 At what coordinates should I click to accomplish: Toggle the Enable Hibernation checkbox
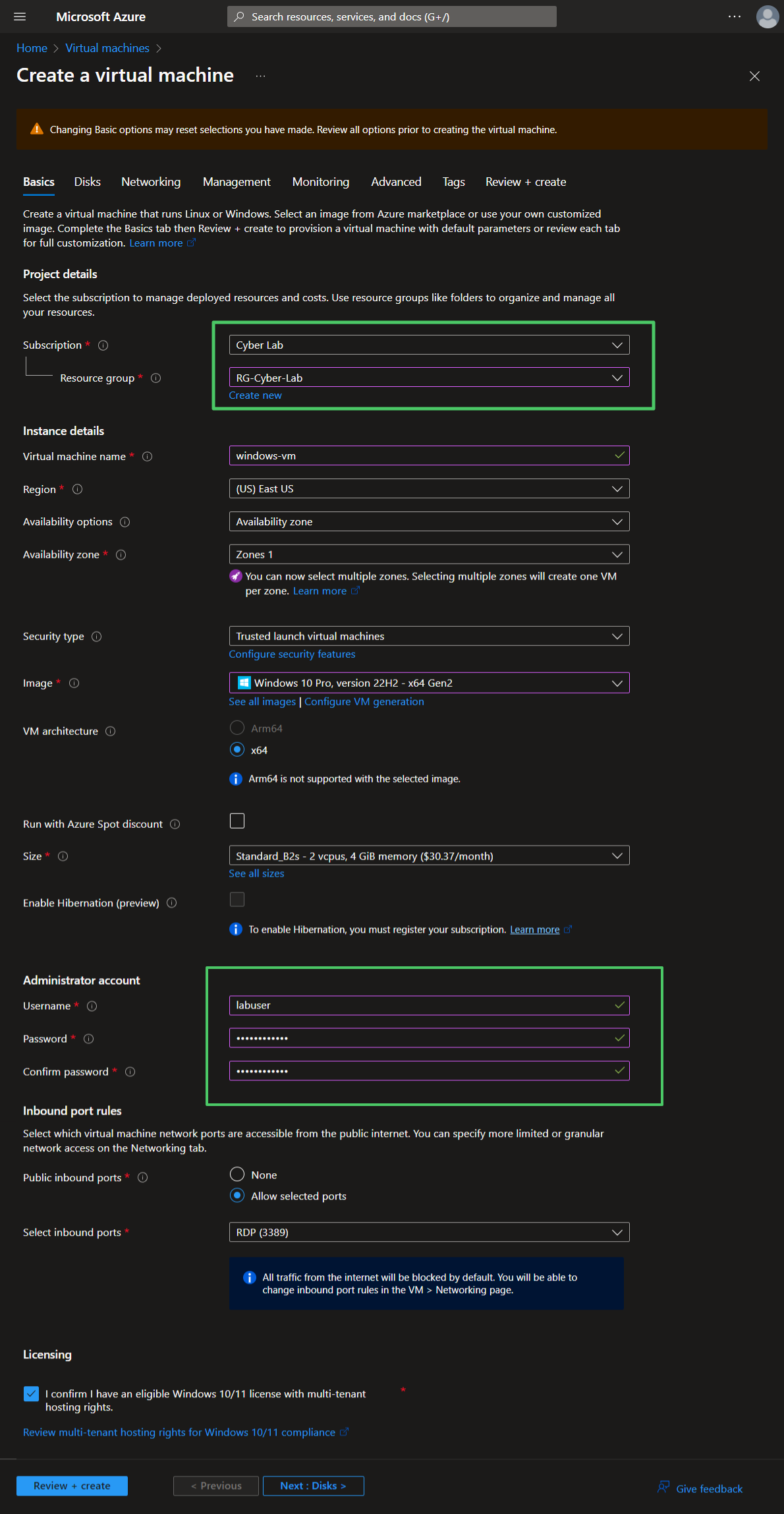click(237, 900)
